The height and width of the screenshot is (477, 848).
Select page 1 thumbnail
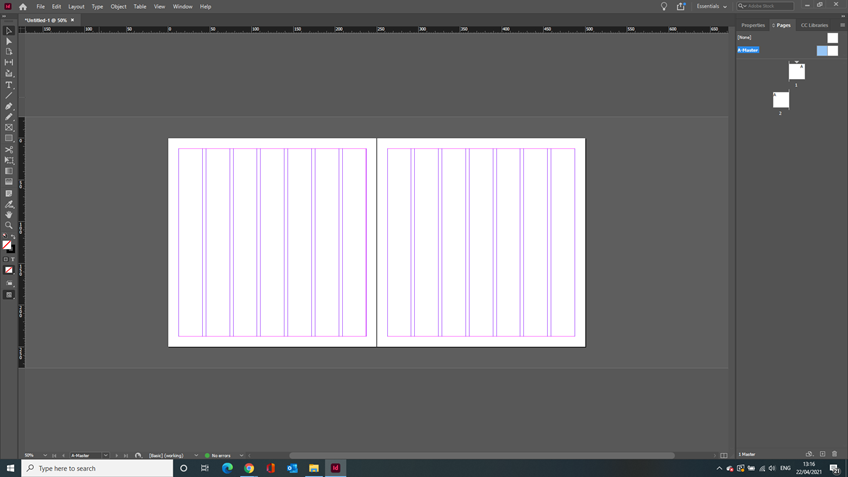(x=797, y=71)
